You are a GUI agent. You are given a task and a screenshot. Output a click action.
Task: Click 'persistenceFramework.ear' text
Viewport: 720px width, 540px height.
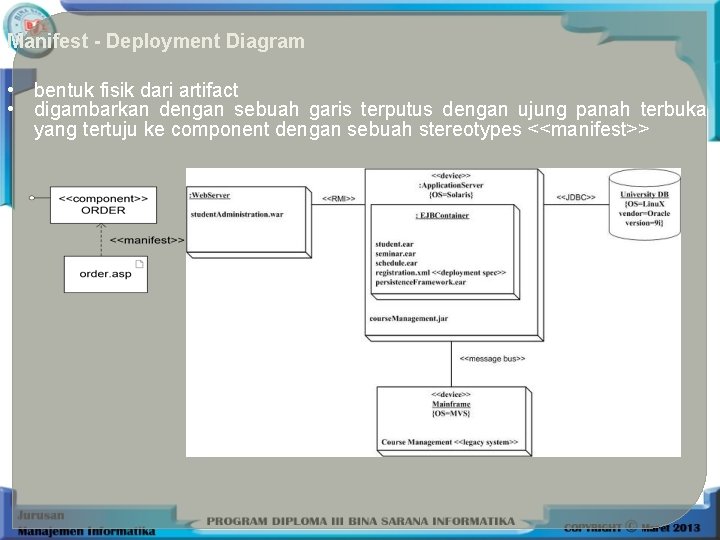tap(421, 282)
